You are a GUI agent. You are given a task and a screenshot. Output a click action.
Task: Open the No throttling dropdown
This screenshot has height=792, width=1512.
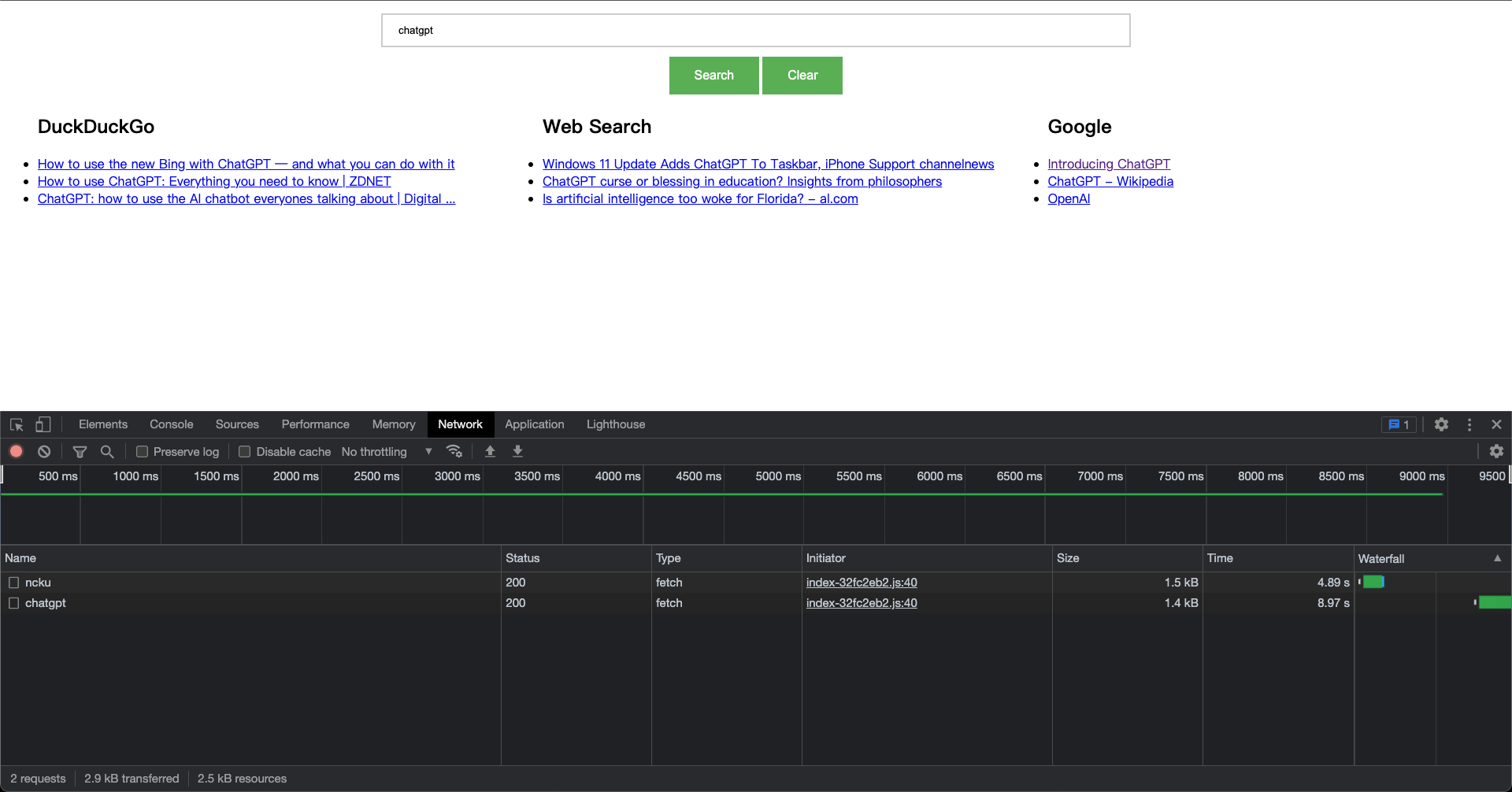pyautogui.click(x=387, y=451)
